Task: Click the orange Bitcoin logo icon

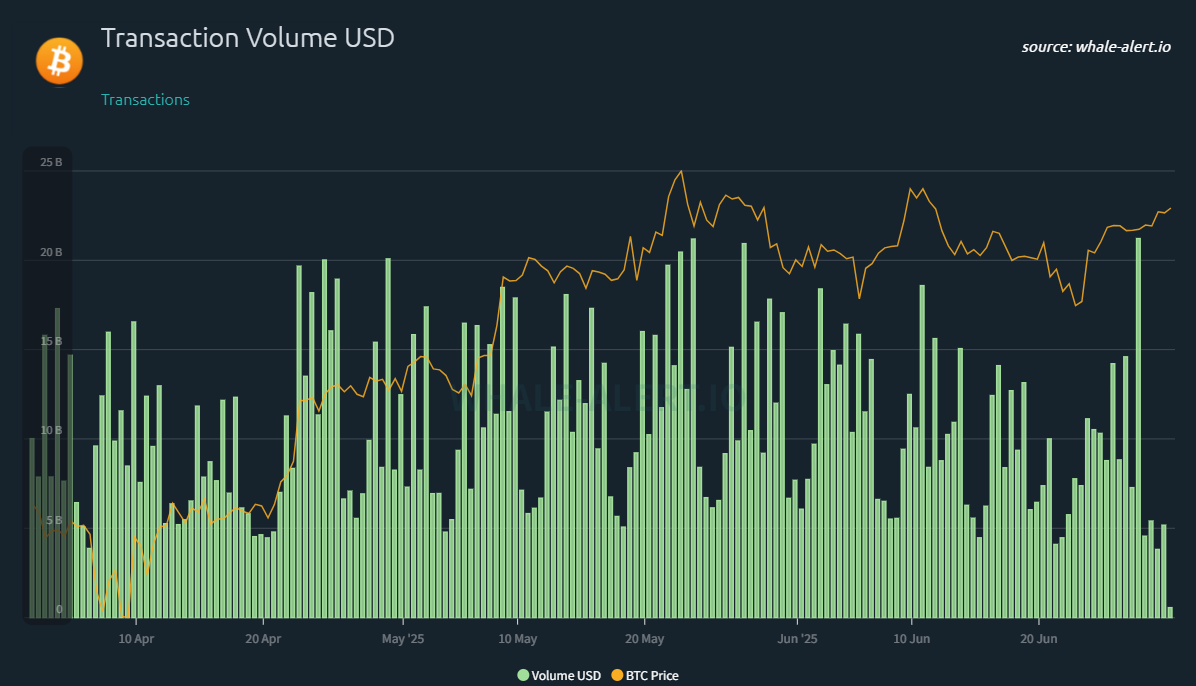Action: (x=59, y=59)
